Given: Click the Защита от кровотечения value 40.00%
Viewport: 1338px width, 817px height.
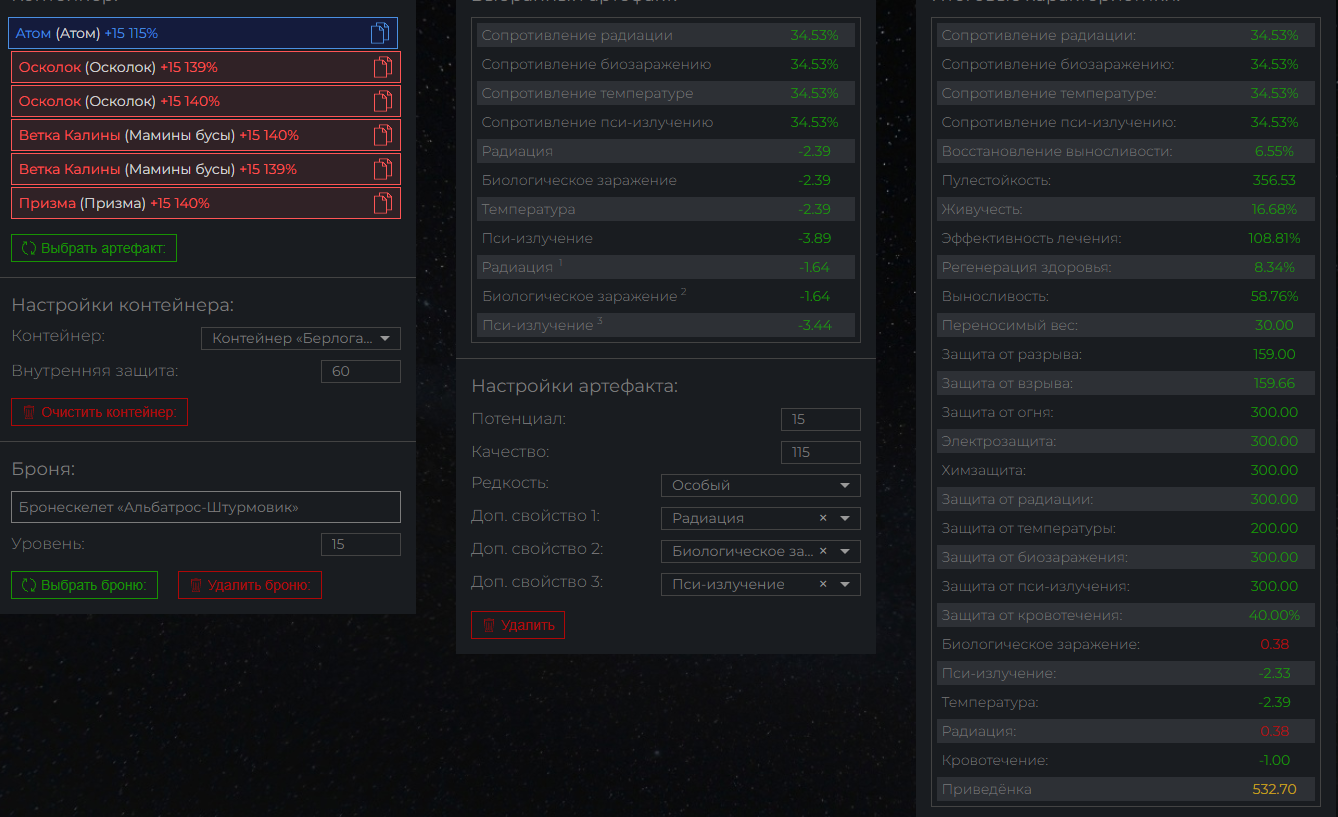Looking at the screenshot, I should pos(1274,616).
